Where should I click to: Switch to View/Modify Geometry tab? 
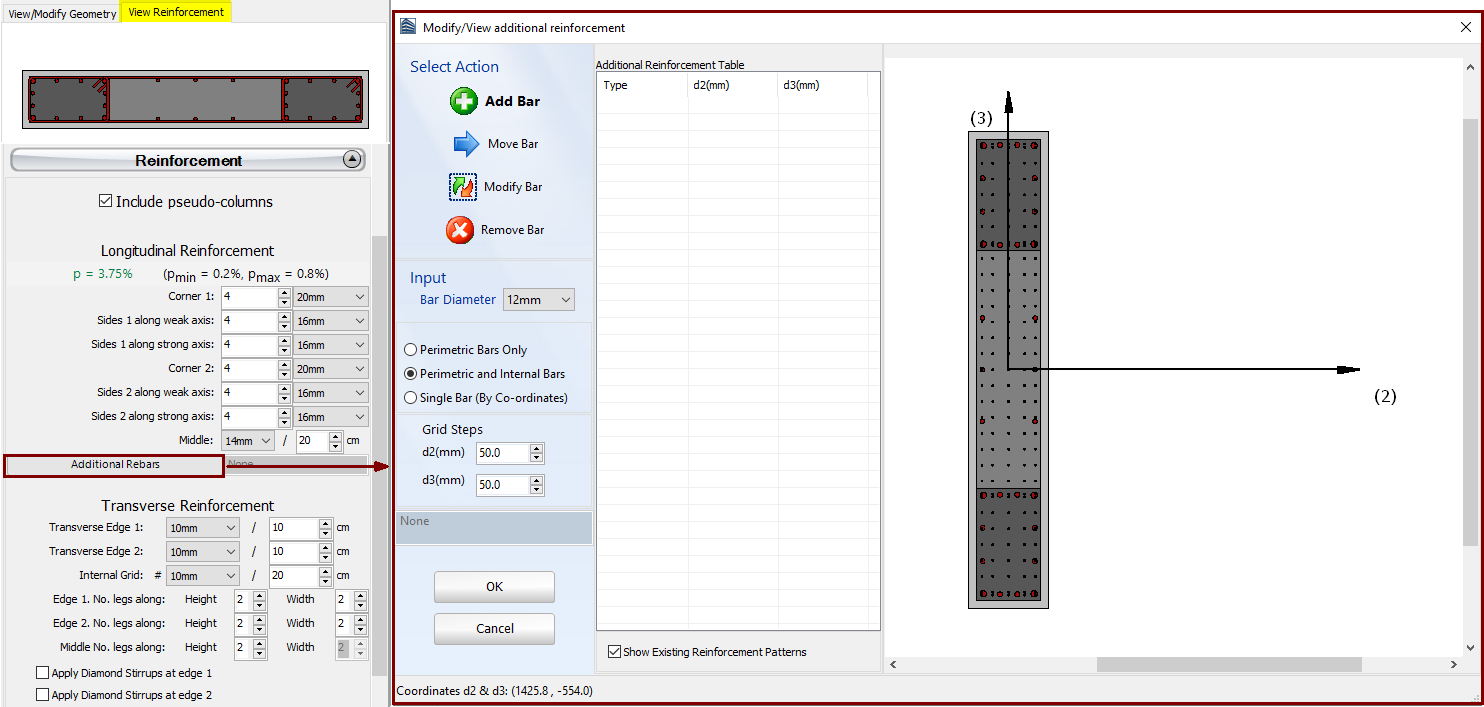click(62, 14)
